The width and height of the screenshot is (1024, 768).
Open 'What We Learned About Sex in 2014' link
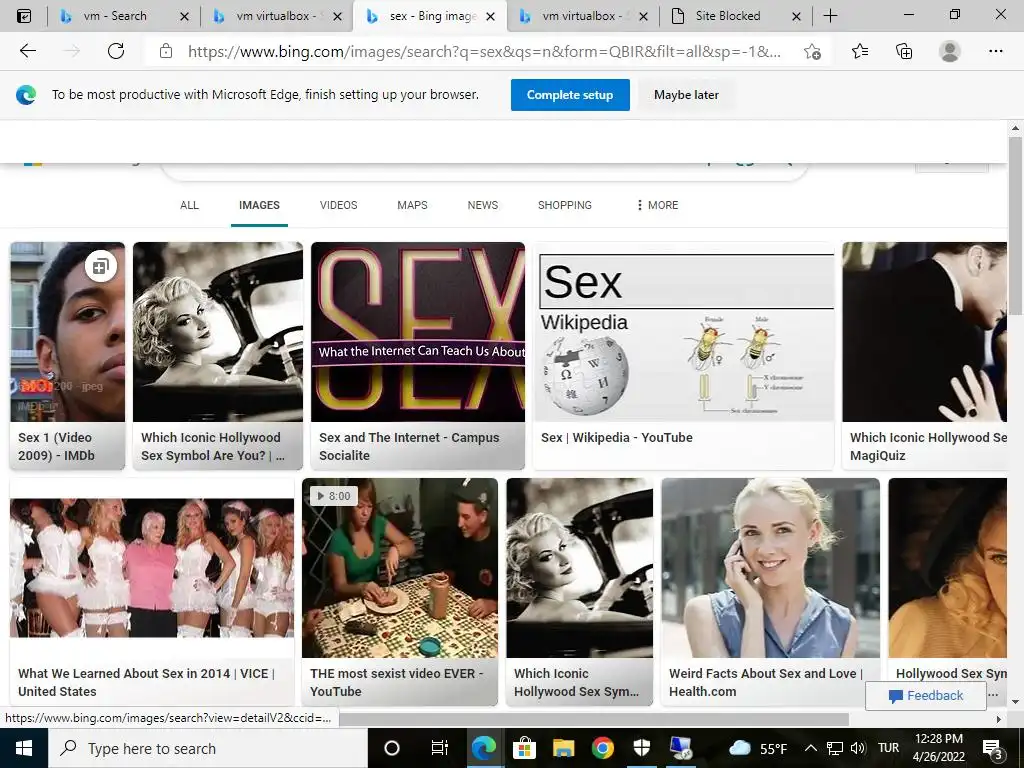click(146, 682)
